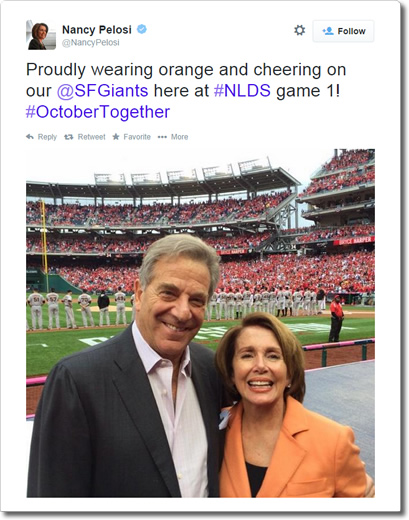
Task: Select the Reply text label
Action: (47, 137)
